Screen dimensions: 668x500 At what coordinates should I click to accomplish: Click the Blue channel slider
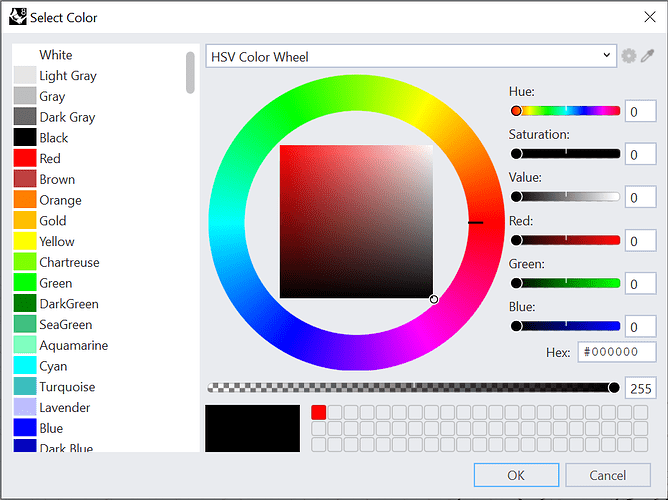[565, 326]
